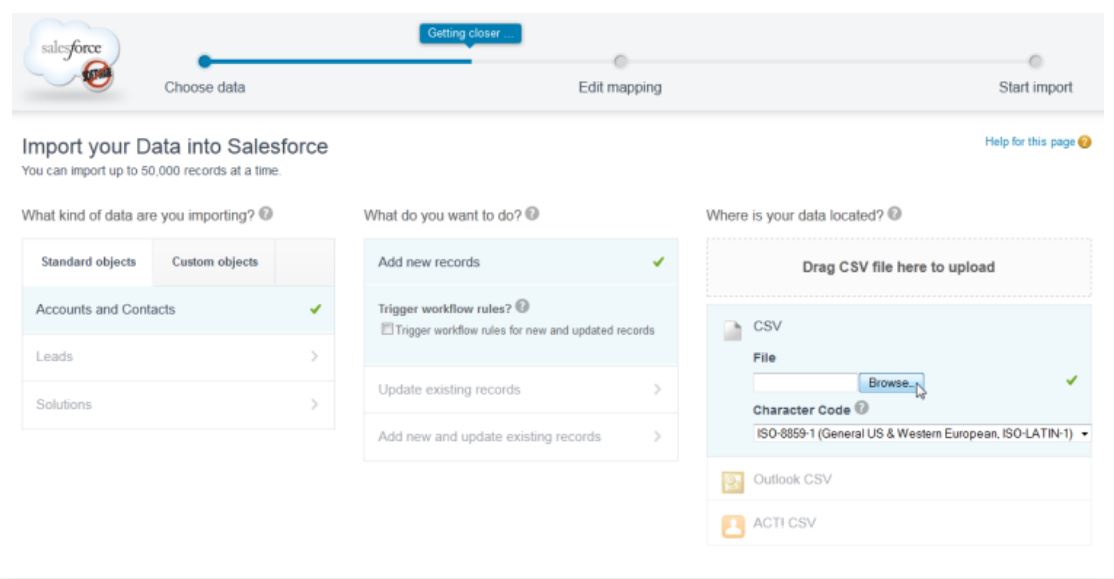Click the CSV file document icon

pos(732,330)
